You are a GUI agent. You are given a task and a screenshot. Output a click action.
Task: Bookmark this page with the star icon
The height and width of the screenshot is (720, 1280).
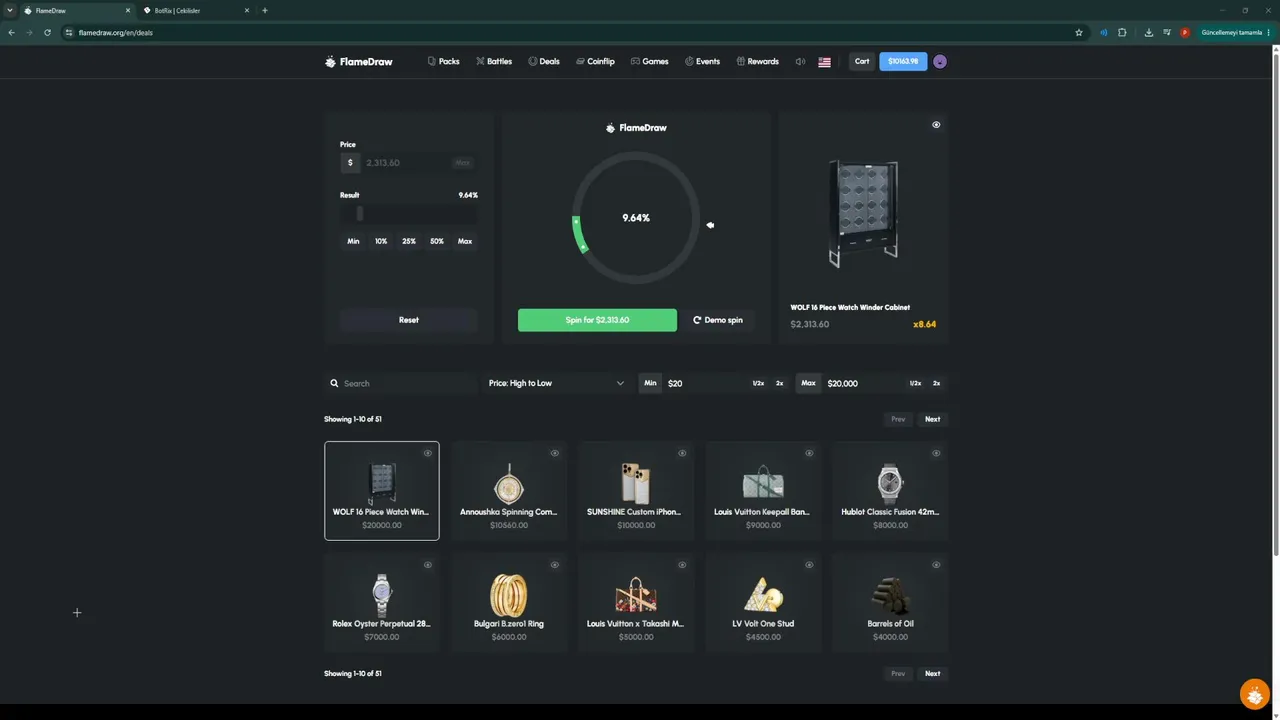[1079, 33]
